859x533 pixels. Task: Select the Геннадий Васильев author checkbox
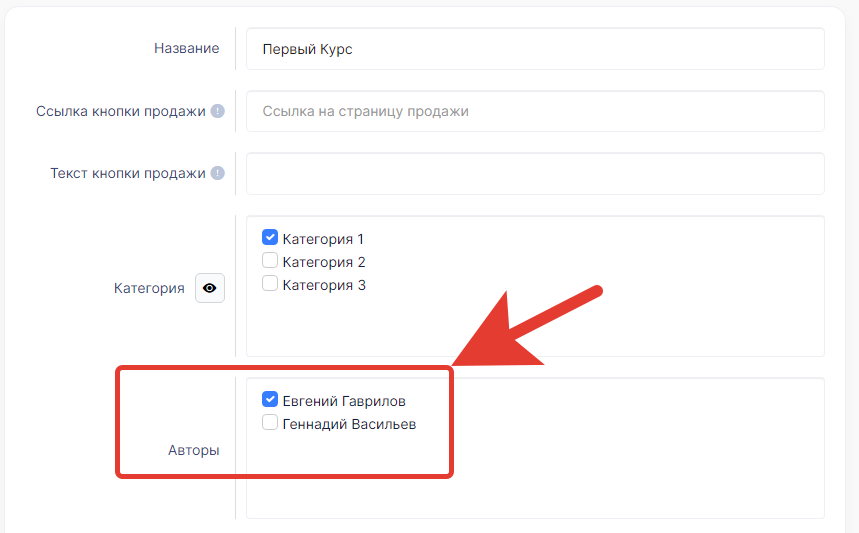[269, 423]
